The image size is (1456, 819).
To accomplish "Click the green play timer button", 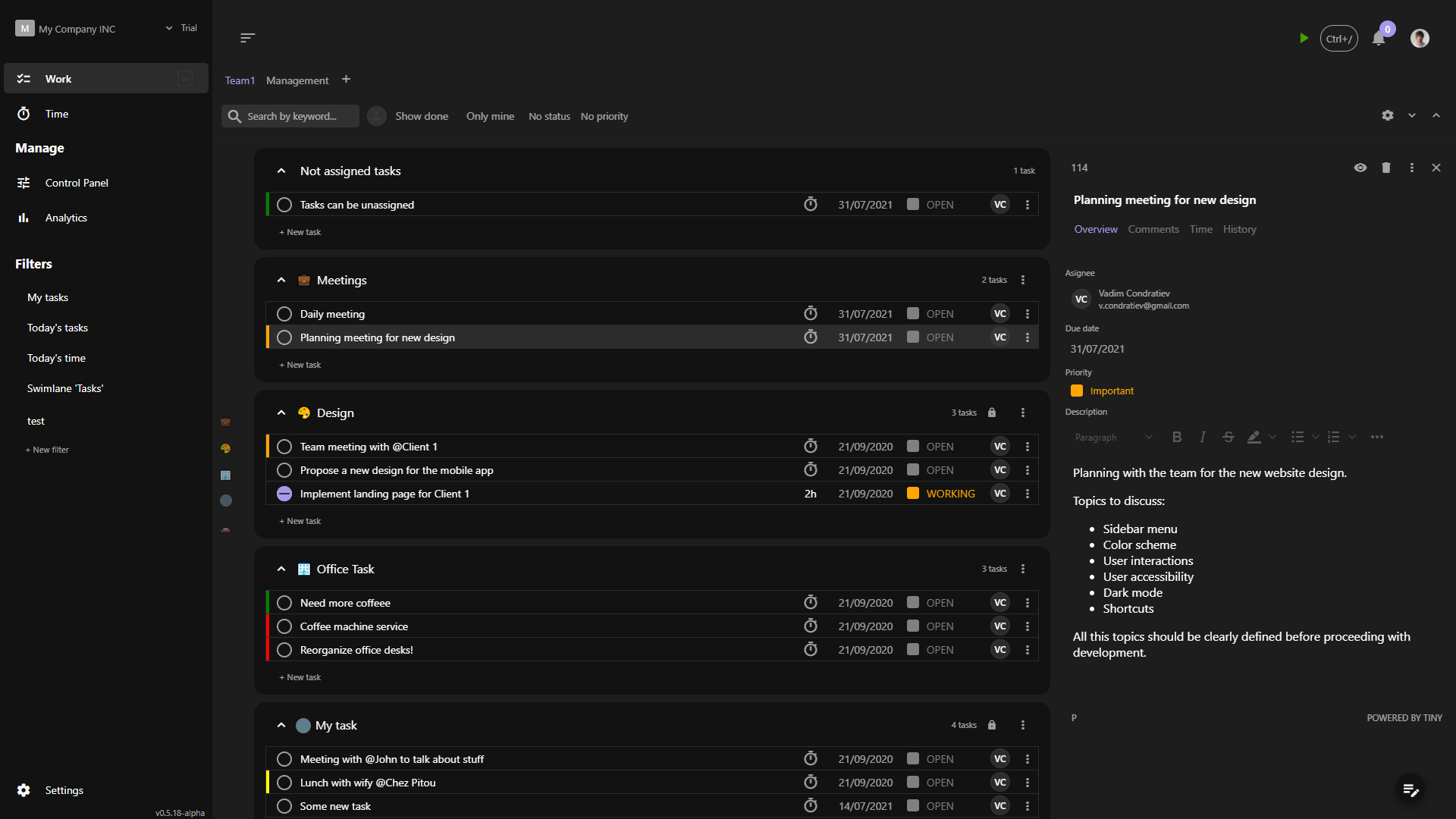I will pos(1304,38).
